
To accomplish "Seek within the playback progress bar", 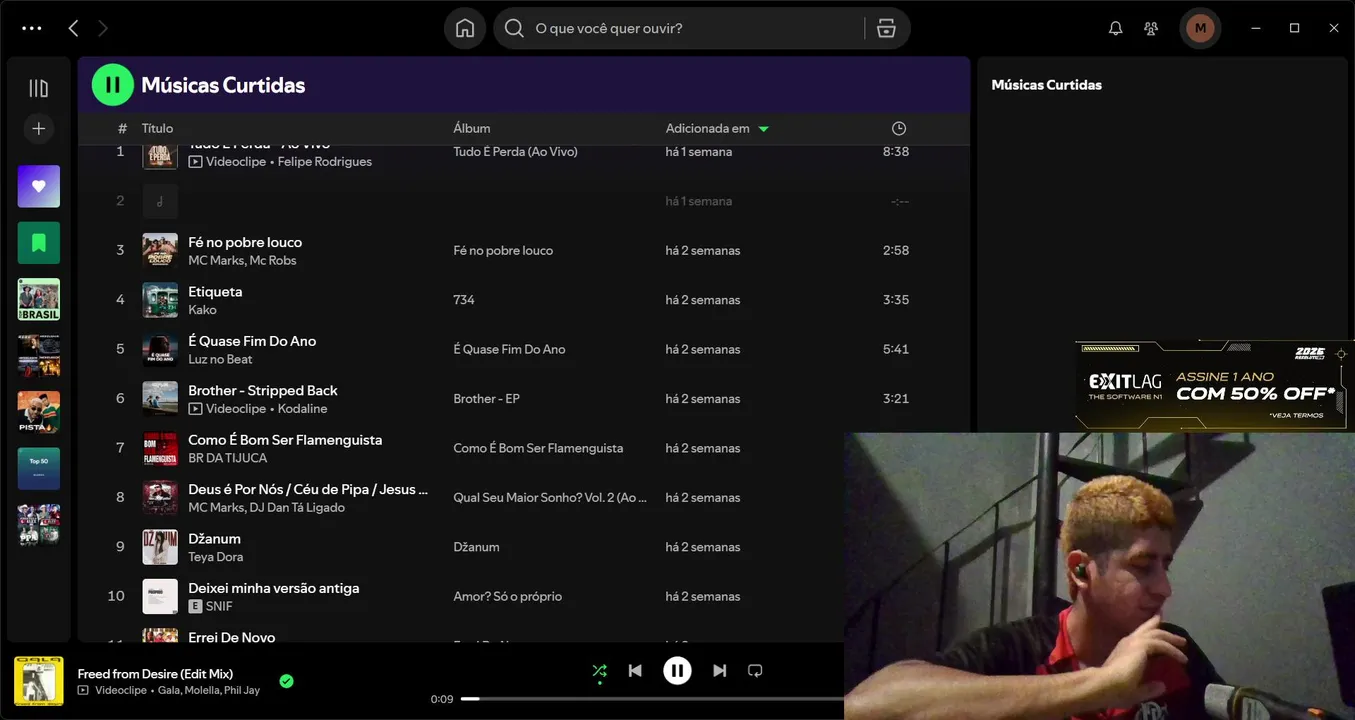I will click(652, 699).
